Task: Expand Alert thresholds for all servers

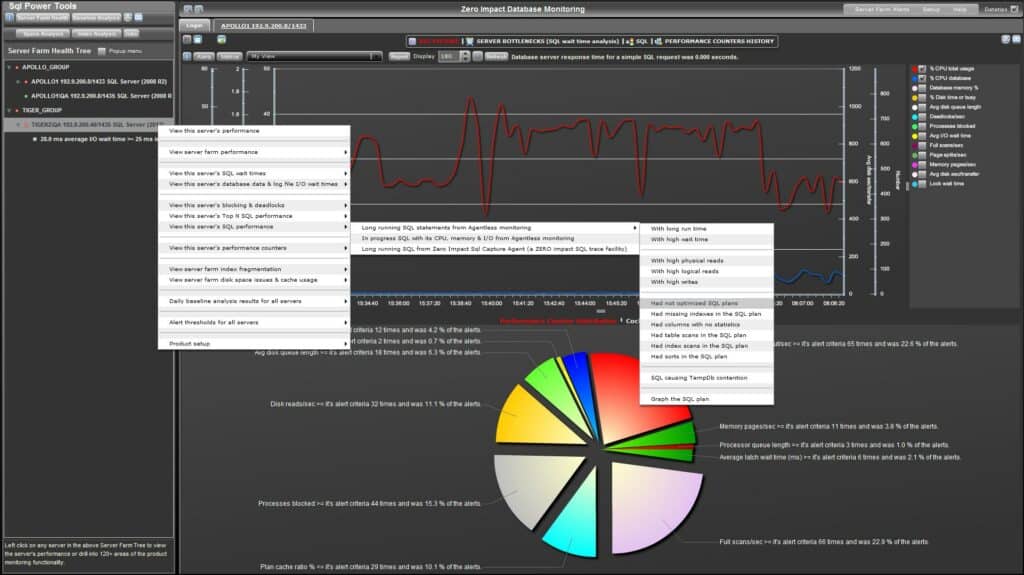Action: click(x=254, y=323)
